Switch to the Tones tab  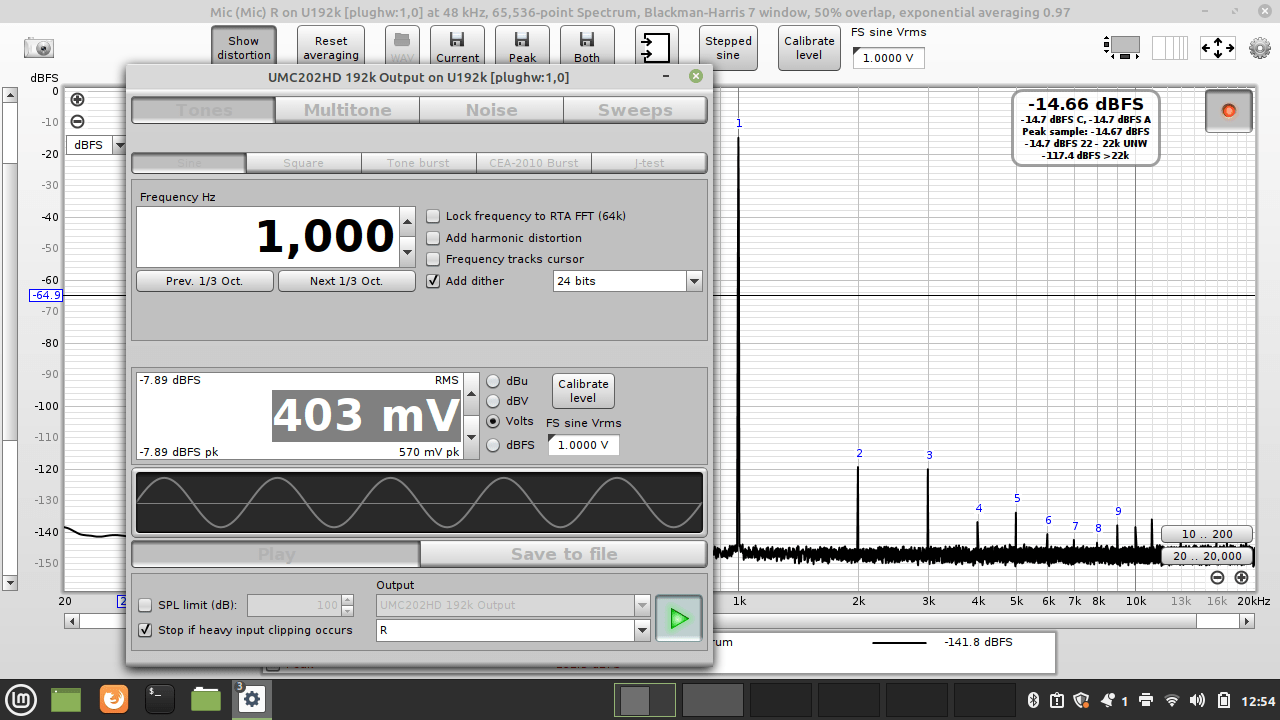(x=203, y=110)
